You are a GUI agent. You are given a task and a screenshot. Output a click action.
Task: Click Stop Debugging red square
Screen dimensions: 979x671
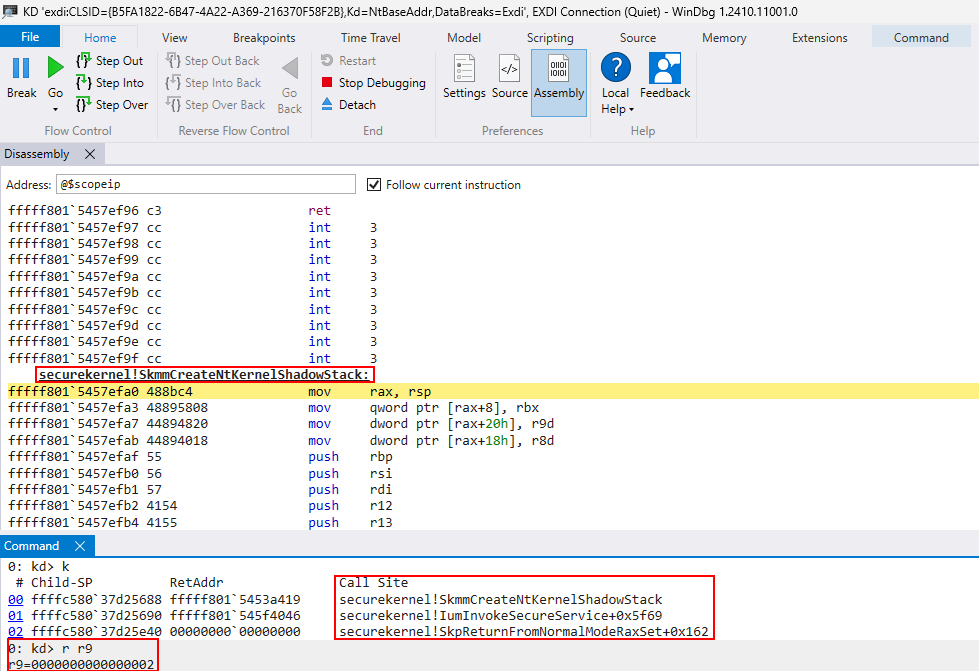click(327, 82)
